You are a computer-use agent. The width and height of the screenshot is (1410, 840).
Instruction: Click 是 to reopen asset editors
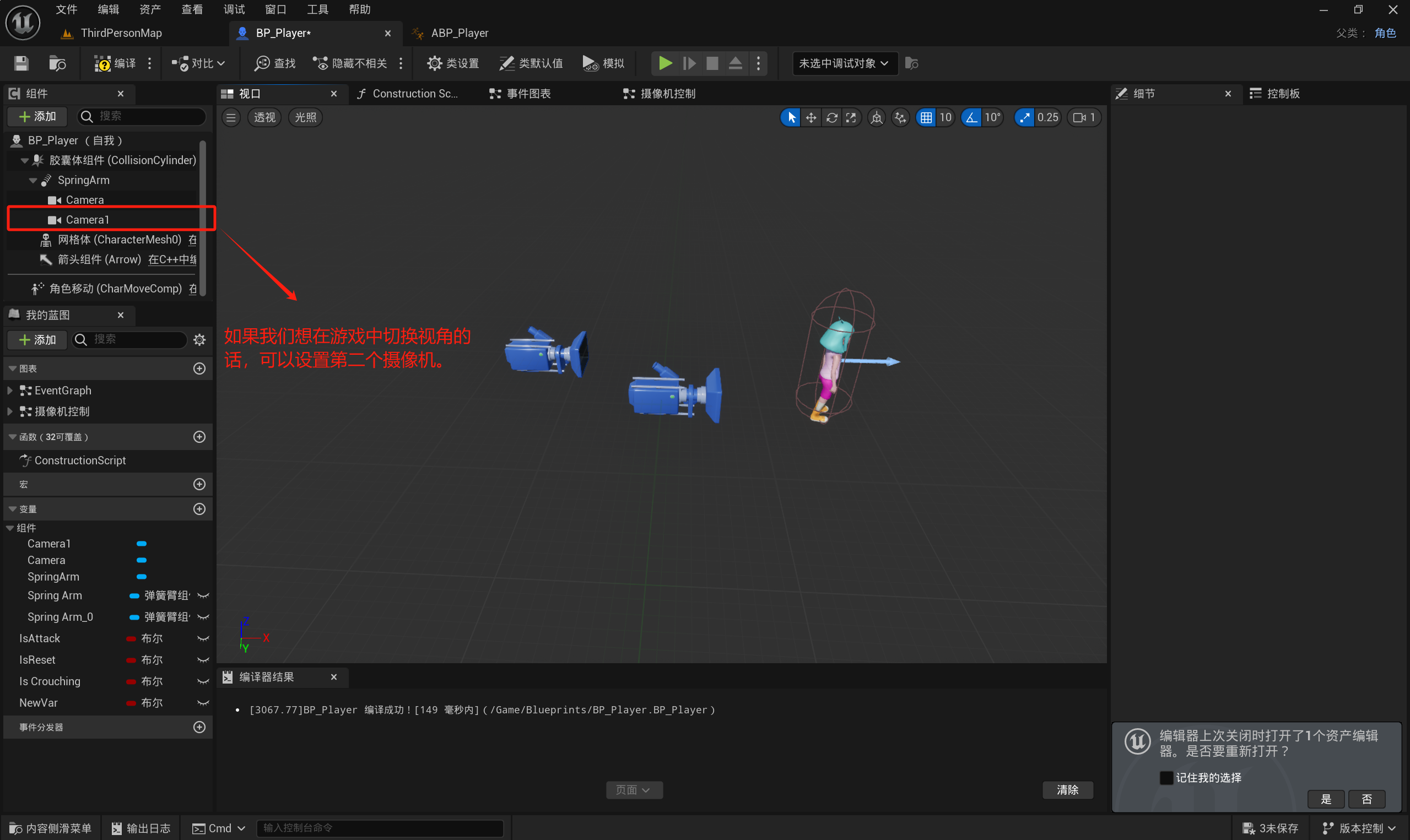1326,799
